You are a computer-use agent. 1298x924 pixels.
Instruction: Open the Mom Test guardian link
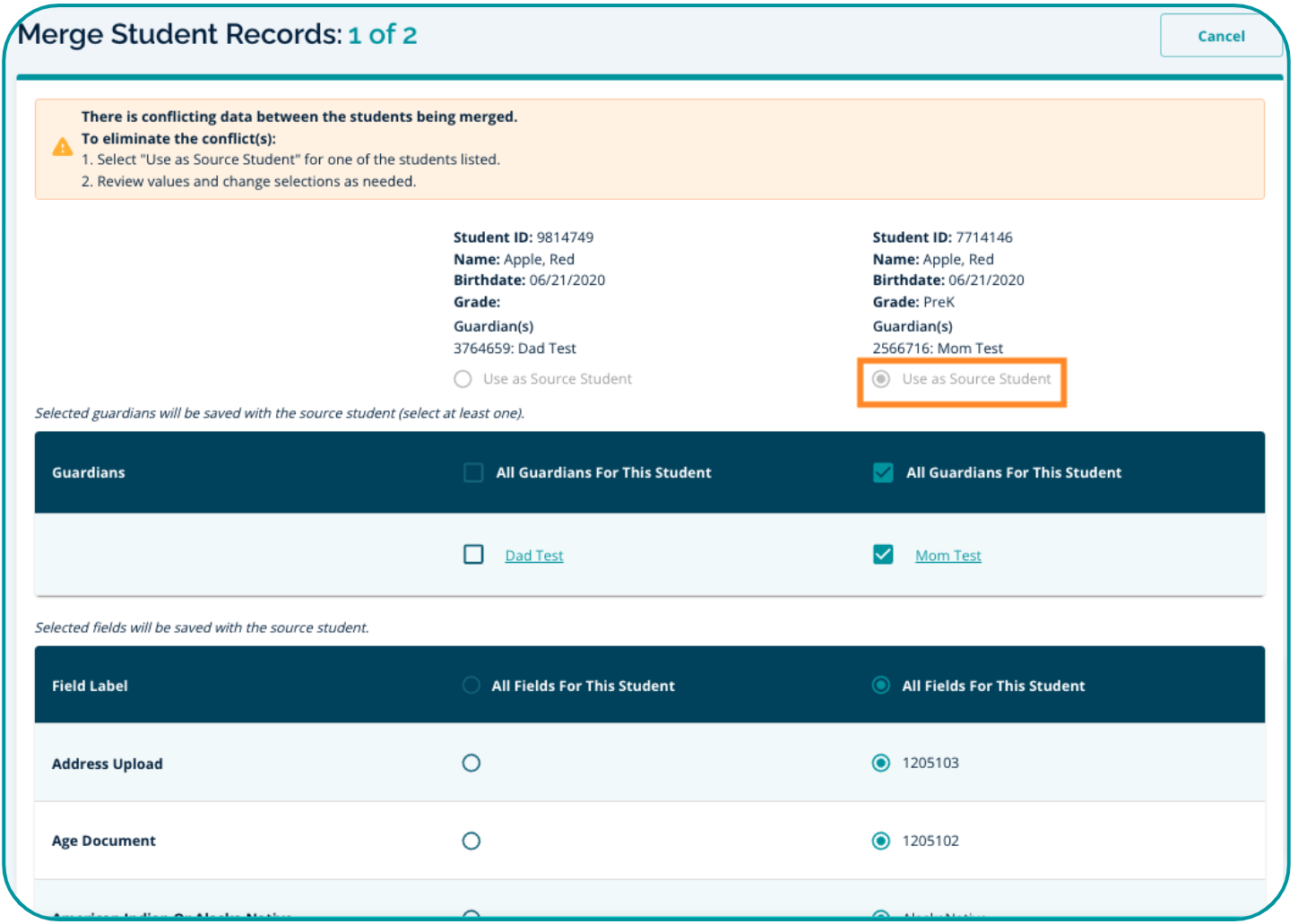pos(948,556)
